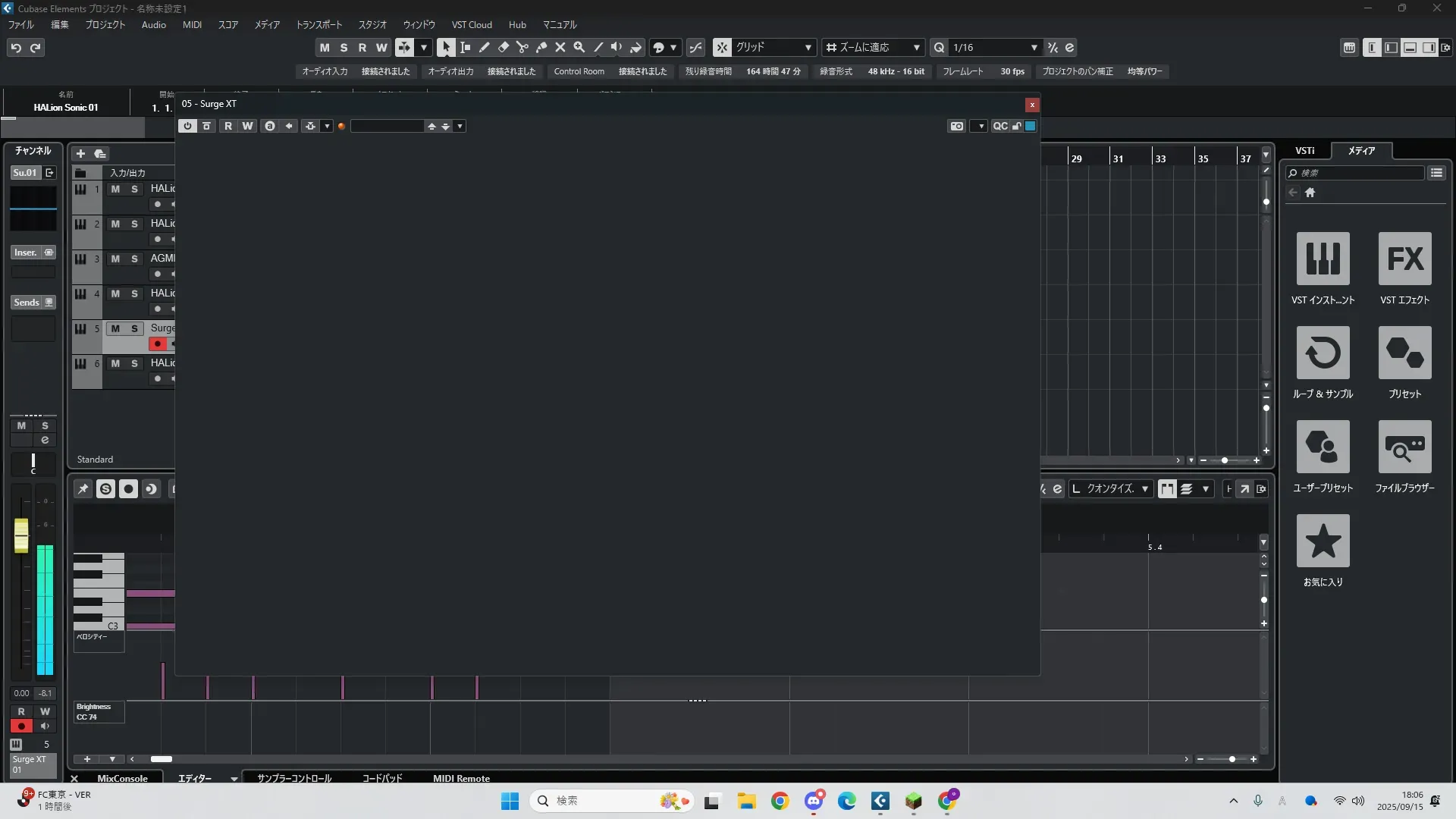The image size is (1456, 819).
Task: Solo track 3 AGML
Action: click(134, 259)
